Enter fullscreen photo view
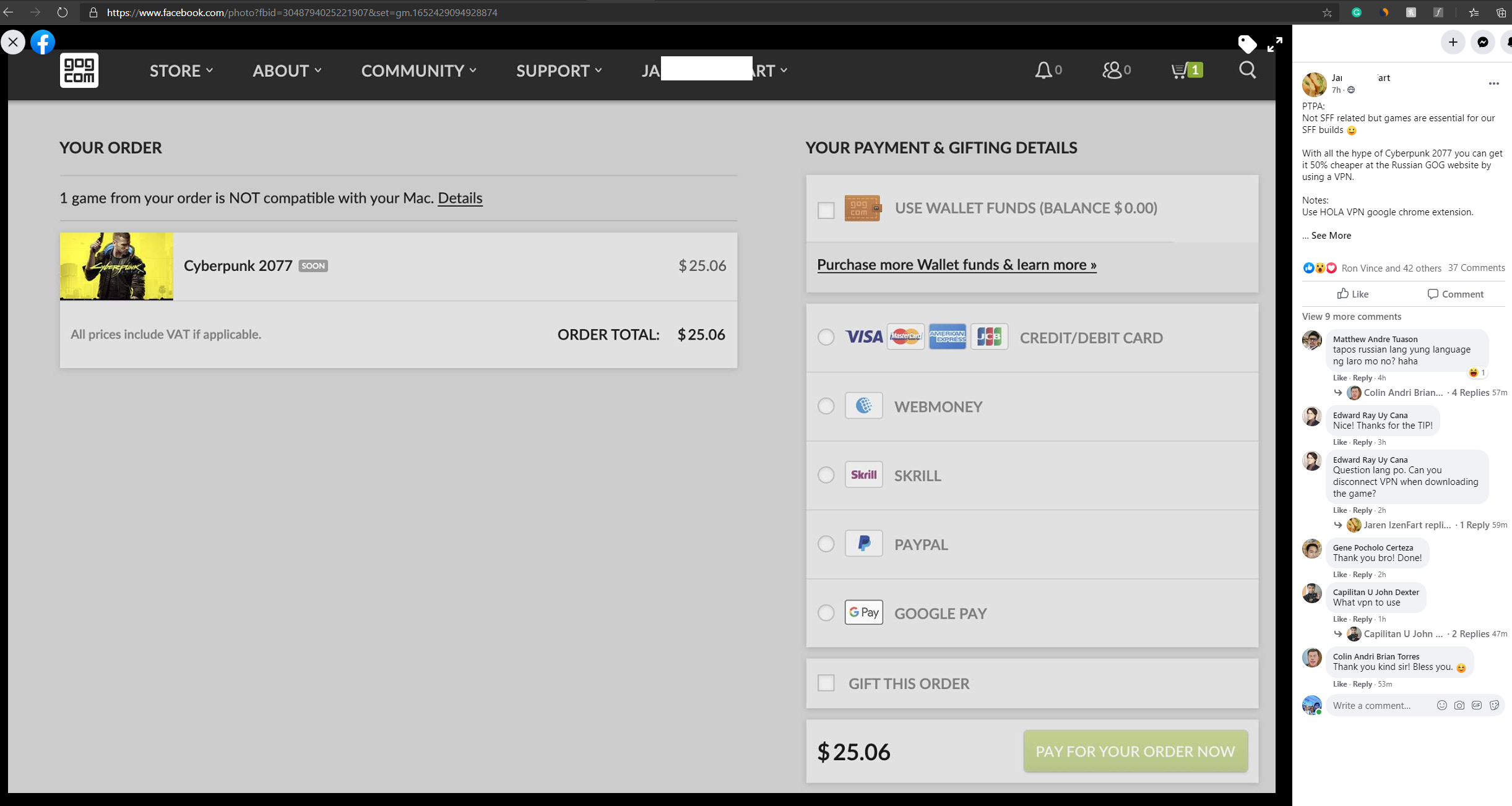The image size is (1512, 806). click(1274, 45)
